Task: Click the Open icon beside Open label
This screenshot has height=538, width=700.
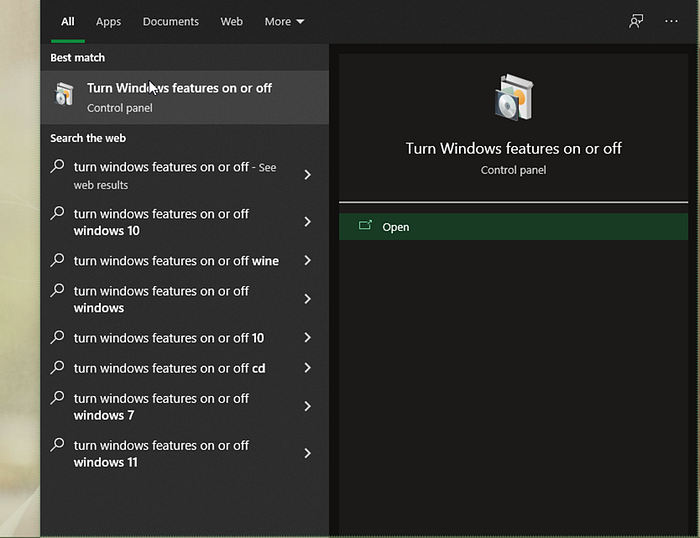Action: click(x=365, y=225)
